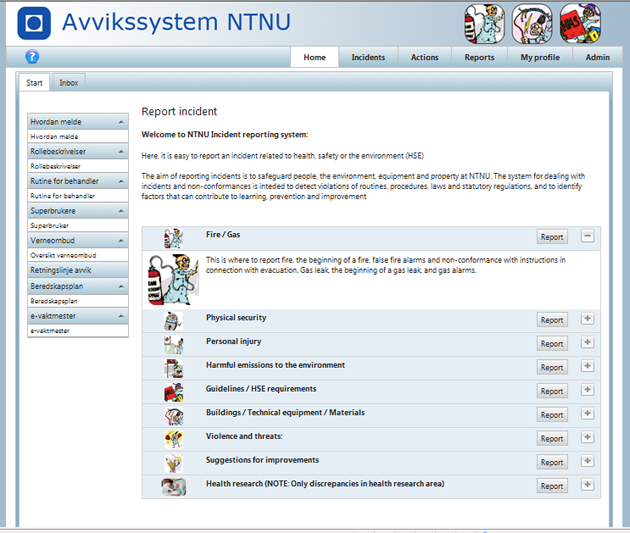
Task: Click the Fire / Gas row icon
Action: [173, 238]
